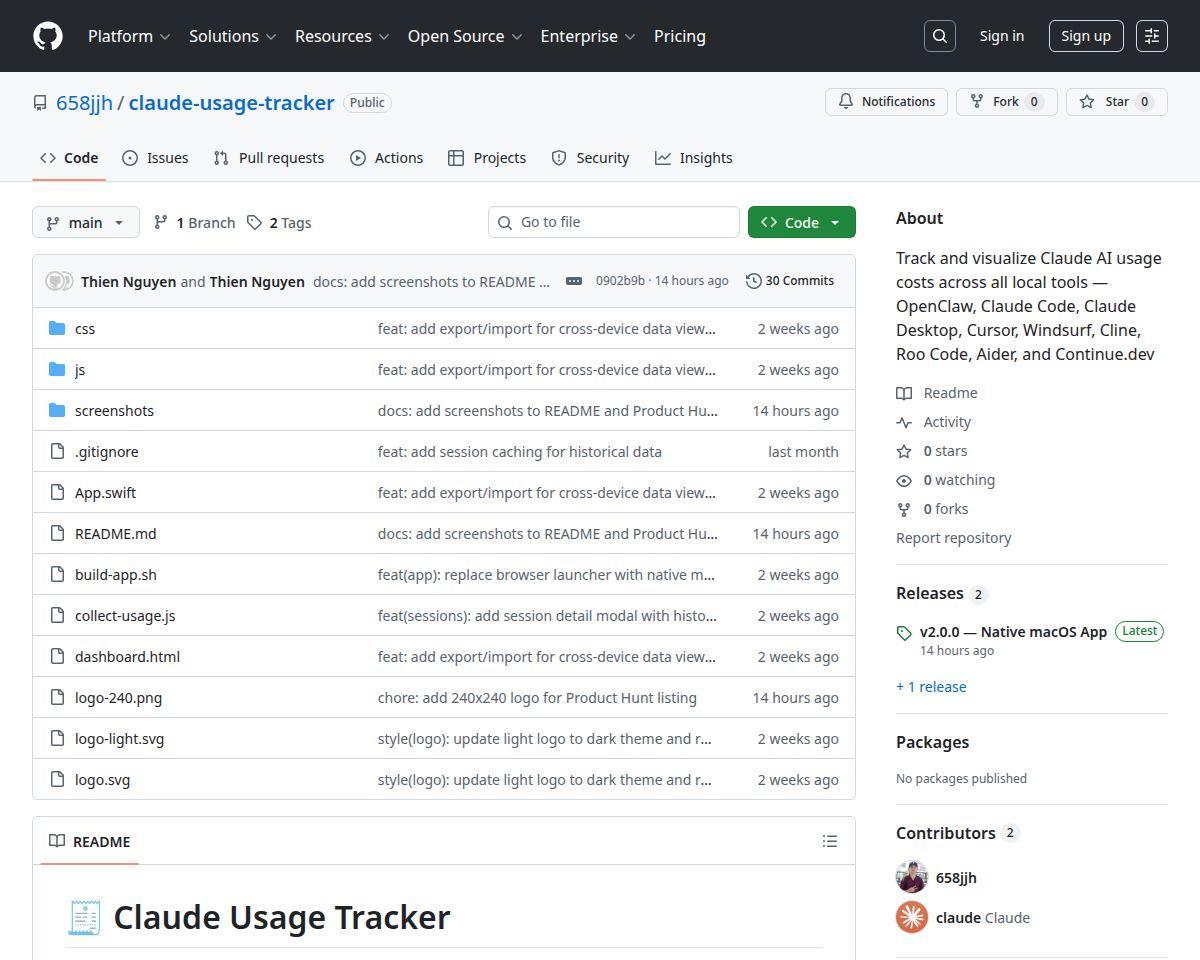This screenshot has width=1200, height=960.
Task: Expand commit message with ellipsis button
Action: coord(574,281)
